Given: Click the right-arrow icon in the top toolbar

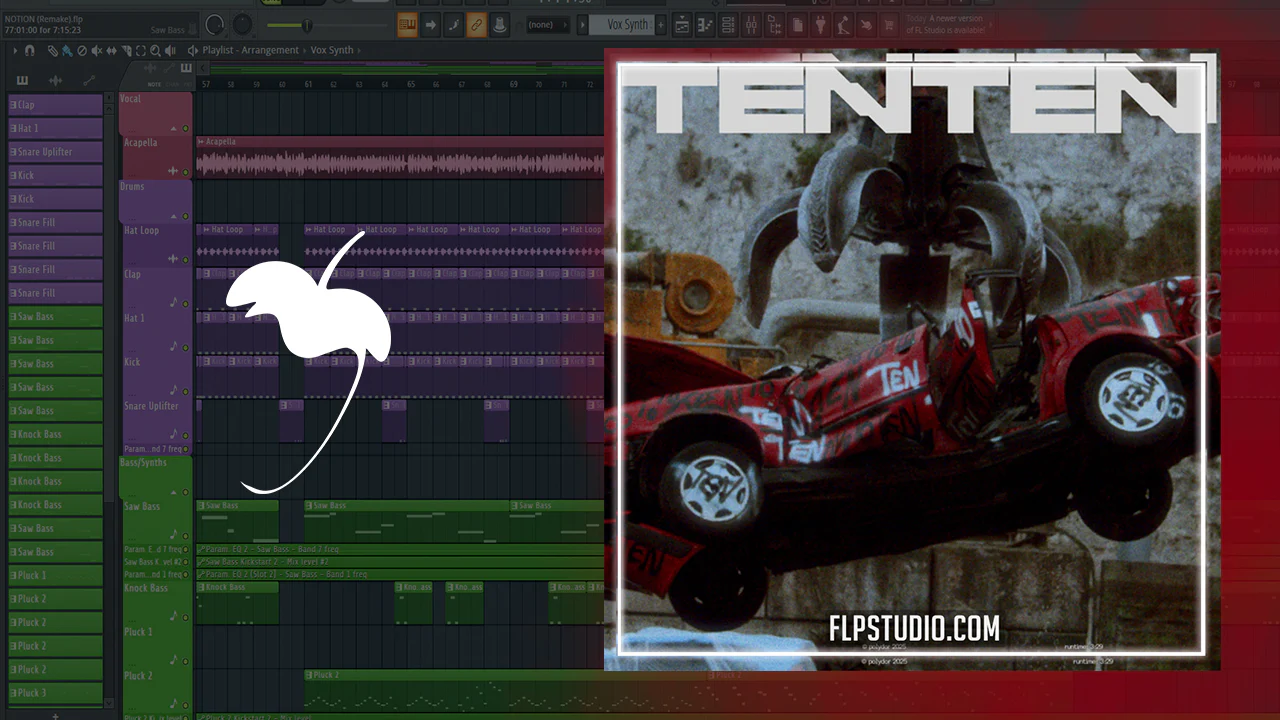Looking at the screenshot, I should tap(431, 25).
